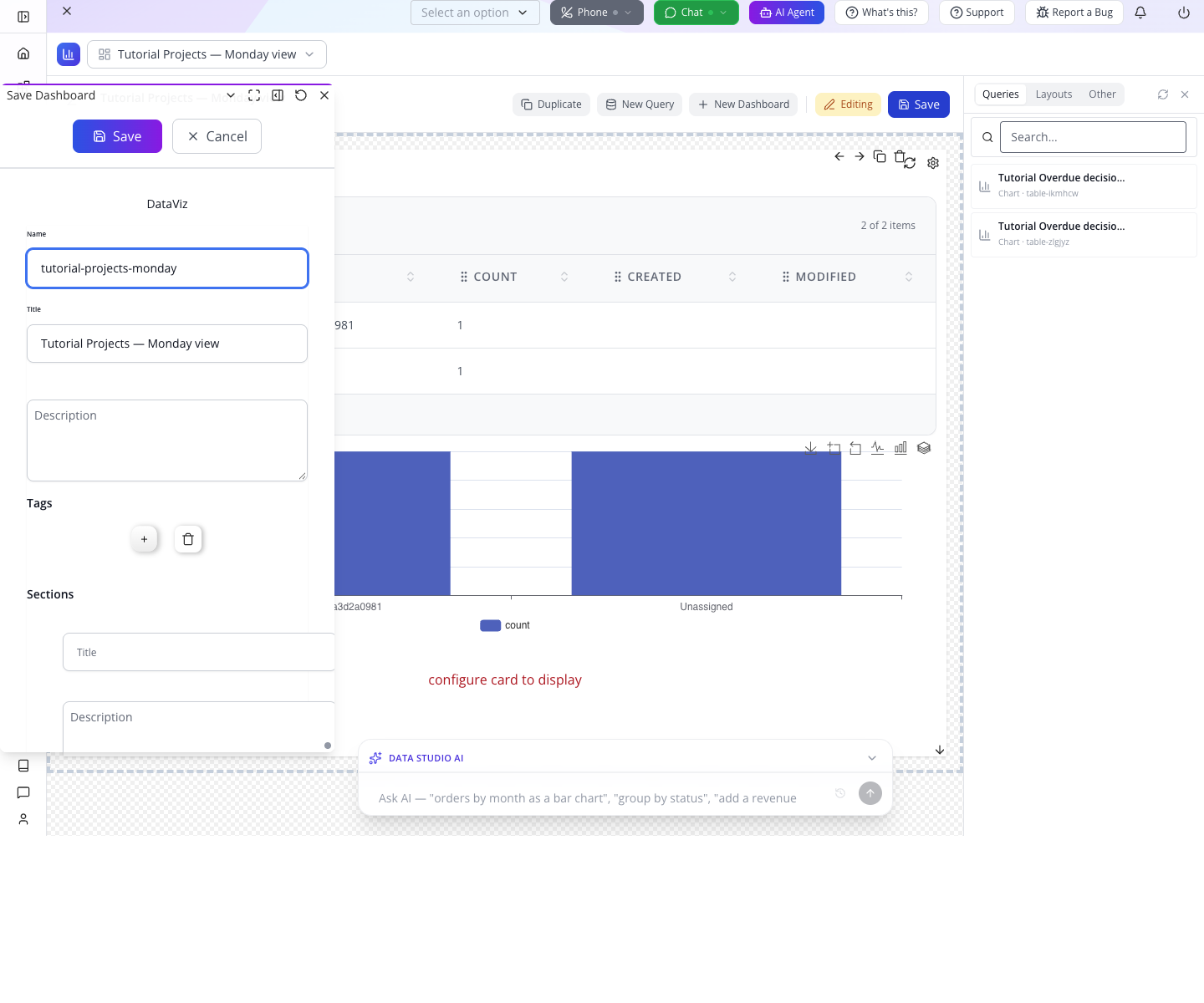Click the power icon in the top bar

[x=1184, y=13]
